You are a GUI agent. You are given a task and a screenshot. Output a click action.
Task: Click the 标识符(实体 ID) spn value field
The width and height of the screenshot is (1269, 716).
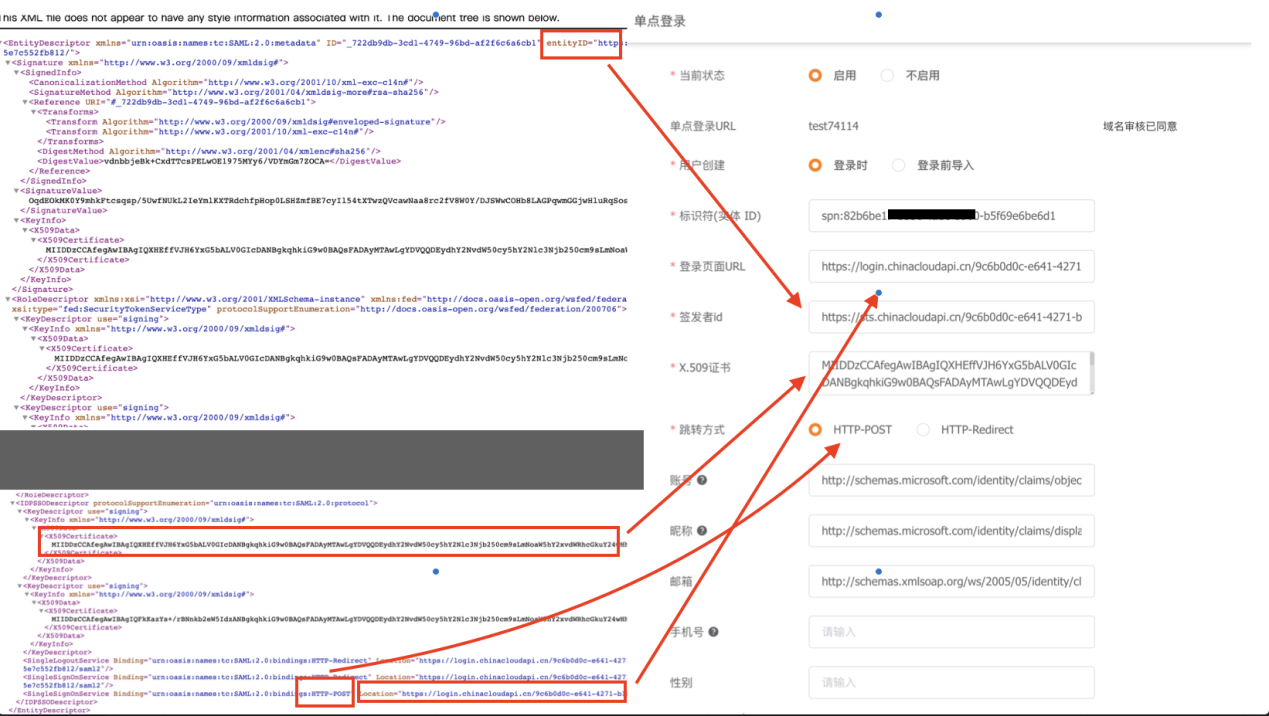[950, 215]
